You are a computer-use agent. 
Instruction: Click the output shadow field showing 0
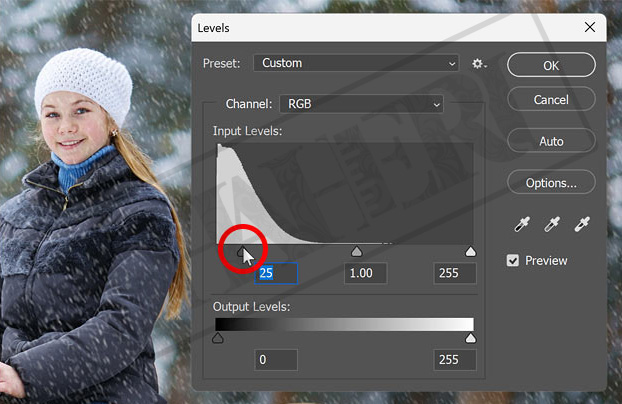coord(276,360)
